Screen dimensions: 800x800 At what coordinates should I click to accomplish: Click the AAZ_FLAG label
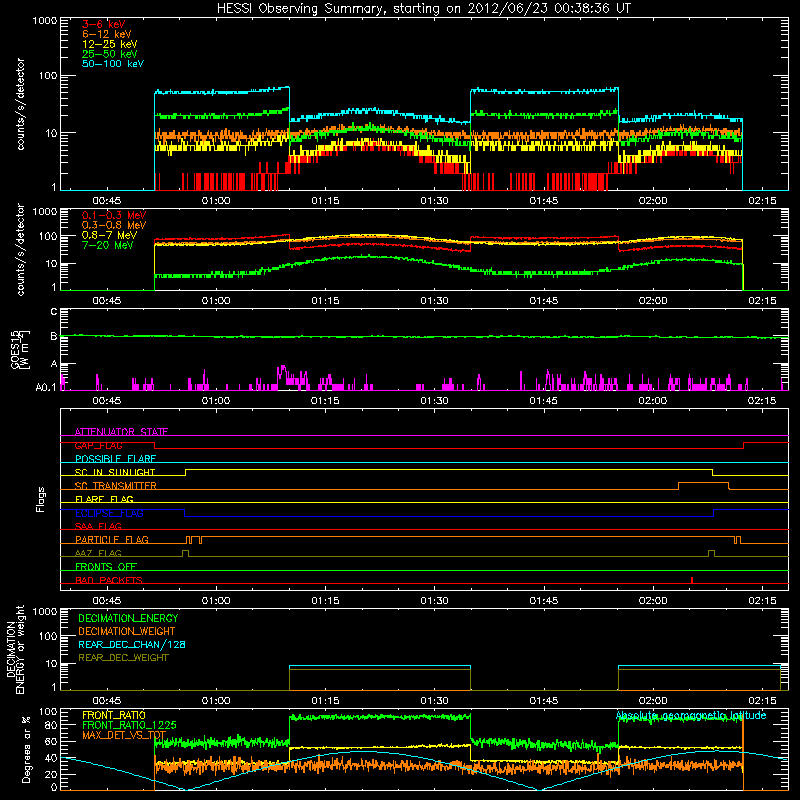coord(98,553)
